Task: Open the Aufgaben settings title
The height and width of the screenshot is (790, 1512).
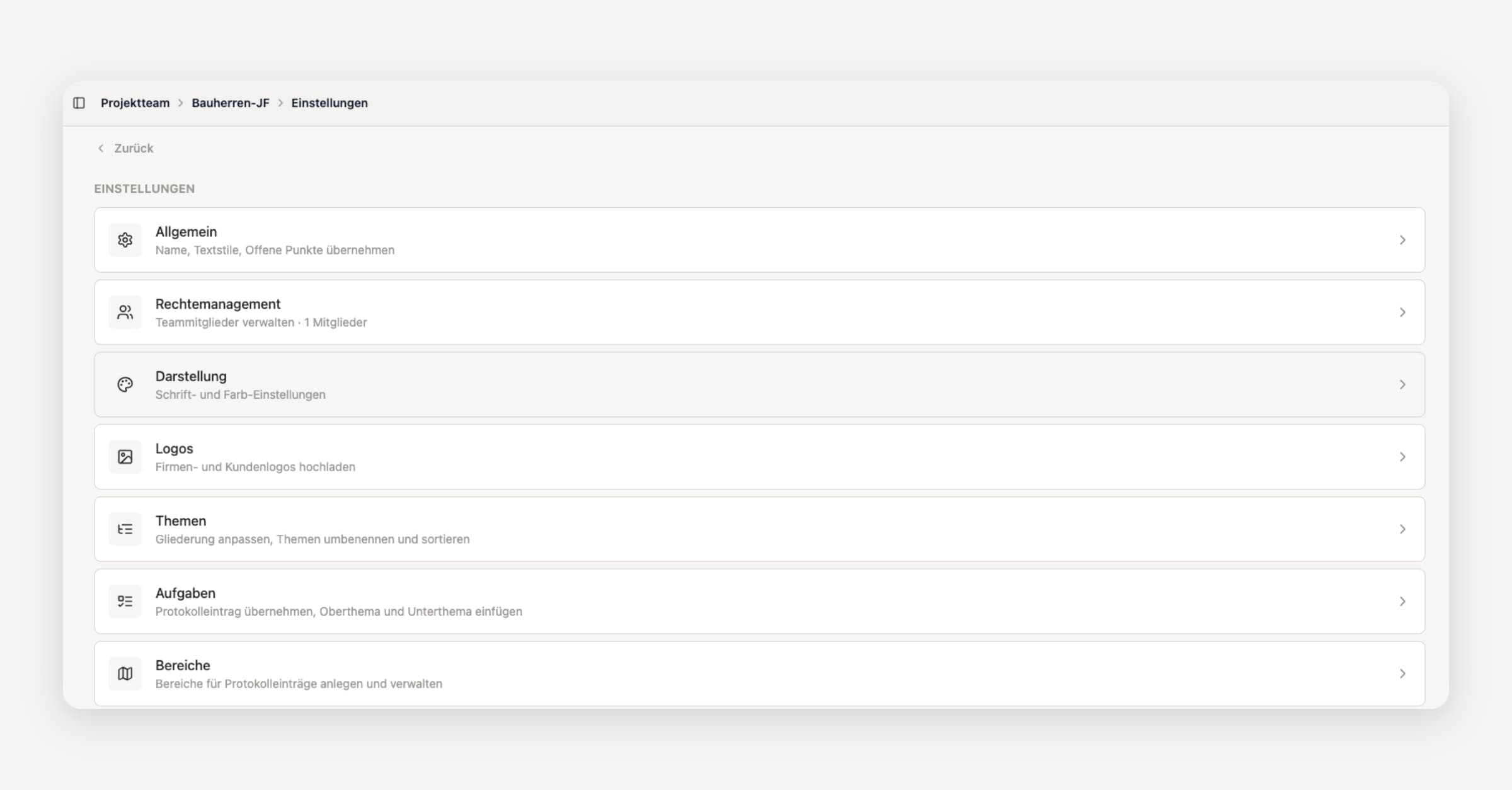Action: [185, 593]
